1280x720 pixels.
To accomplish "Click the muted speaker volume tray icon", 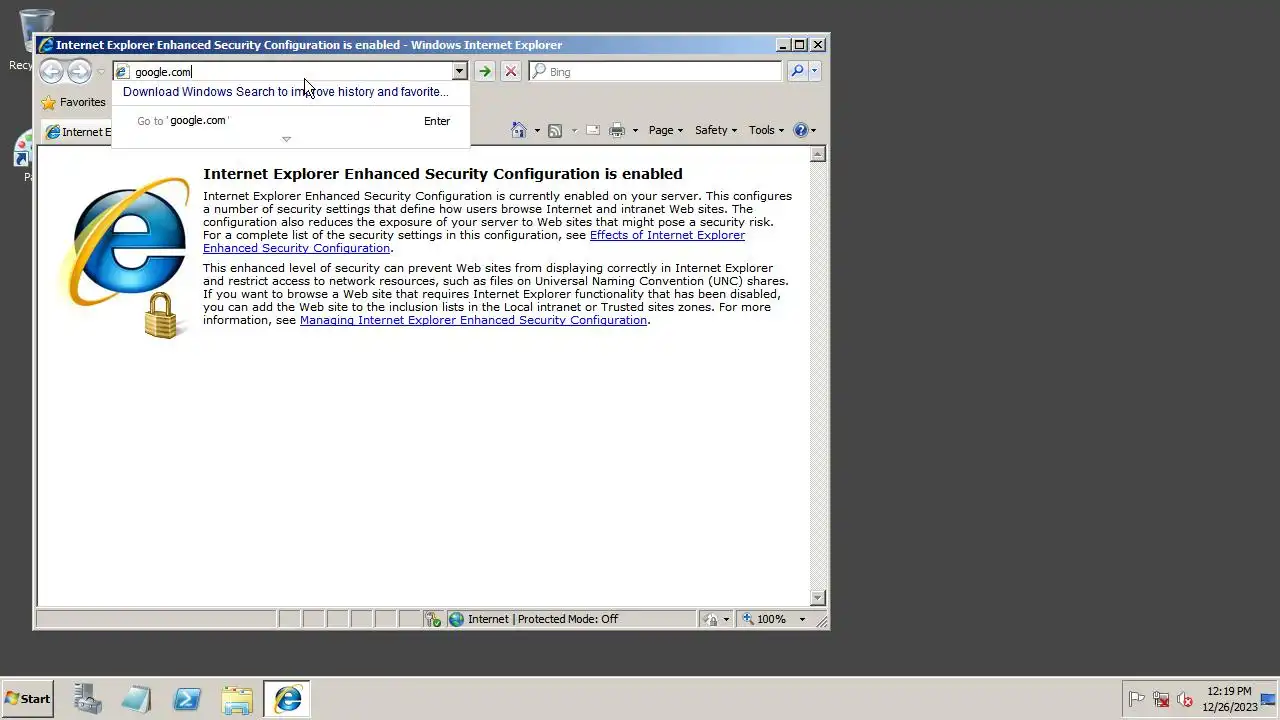I will (1185, 699).
